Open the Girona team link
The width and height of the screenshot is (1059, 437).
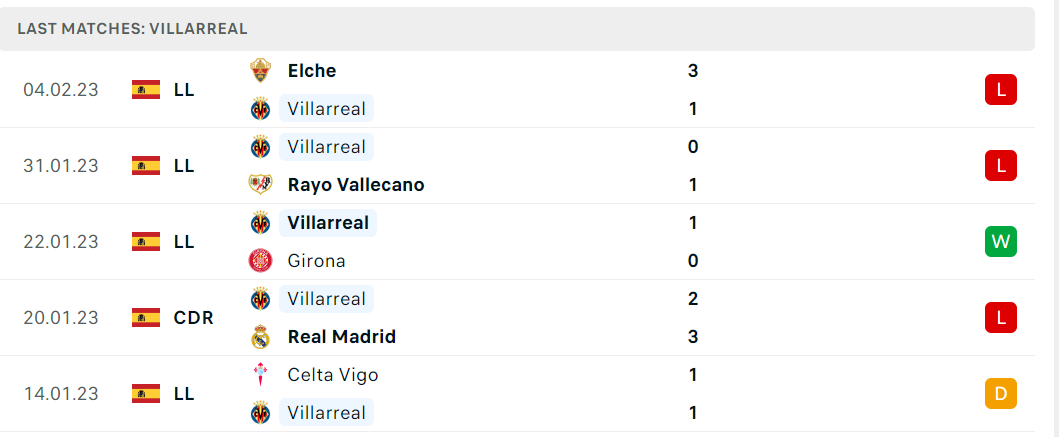(x=316, y=261)
